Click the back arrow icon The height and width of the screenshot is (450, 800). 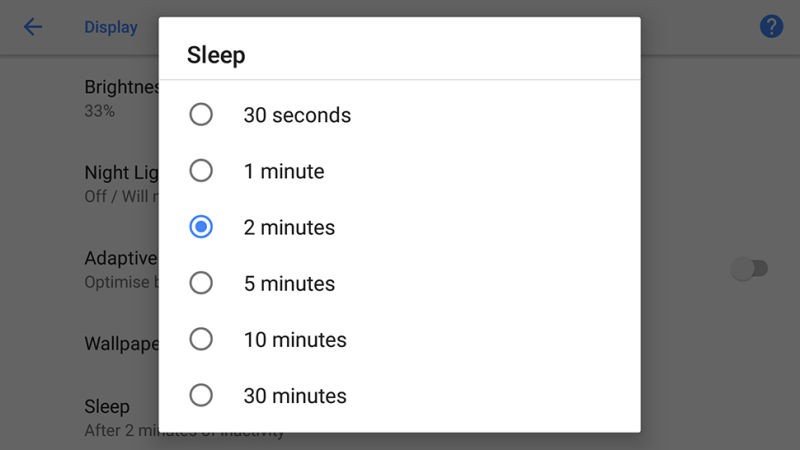(33, 27)
